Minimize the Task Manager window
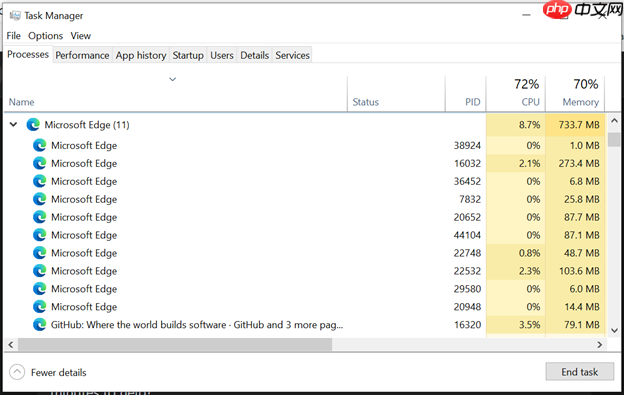 (526, 15)
